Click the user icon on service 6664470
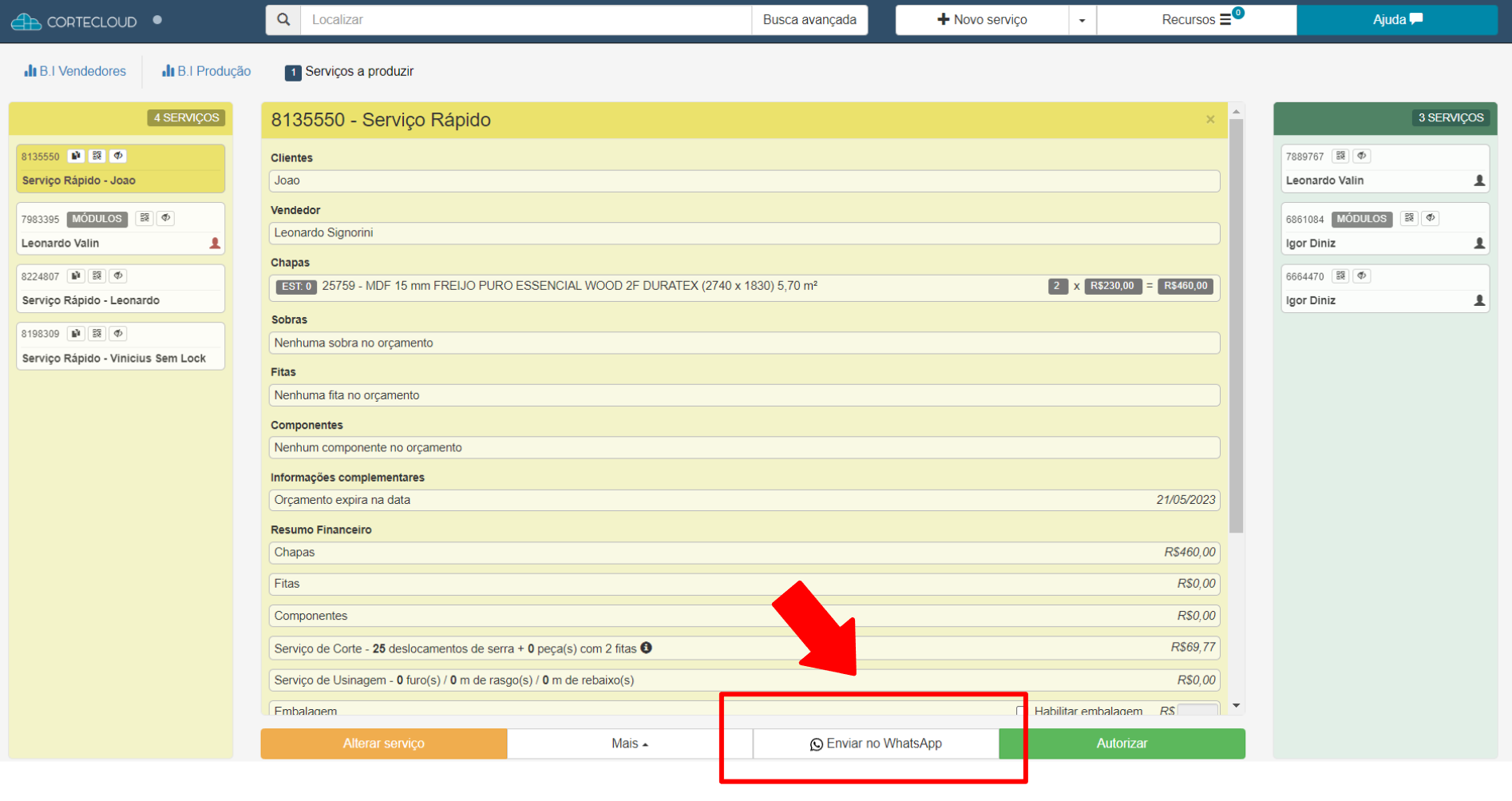 click(x=1479, y=300)
